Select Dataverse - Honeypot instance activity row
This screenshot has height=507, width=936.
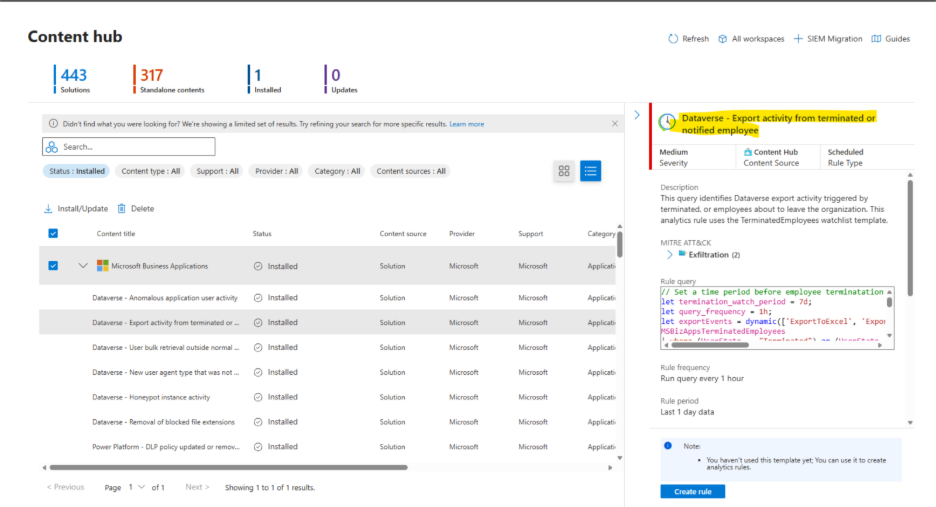327,397
